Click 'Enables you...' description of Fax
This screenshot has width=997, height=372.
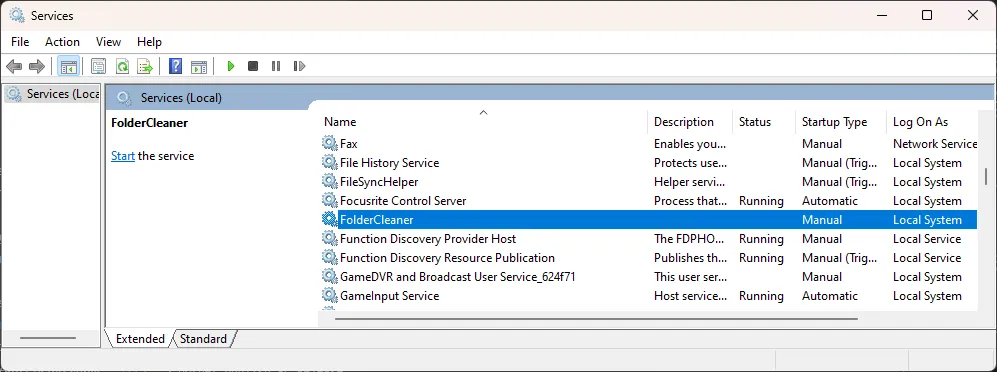click(x=690, y=144)
